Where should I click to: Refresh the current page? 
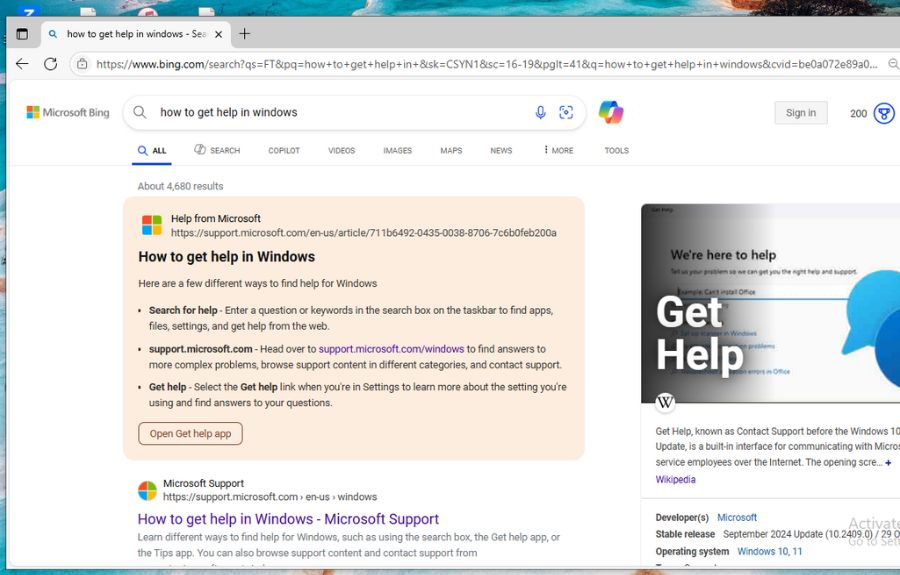click(x=51, y=64)
